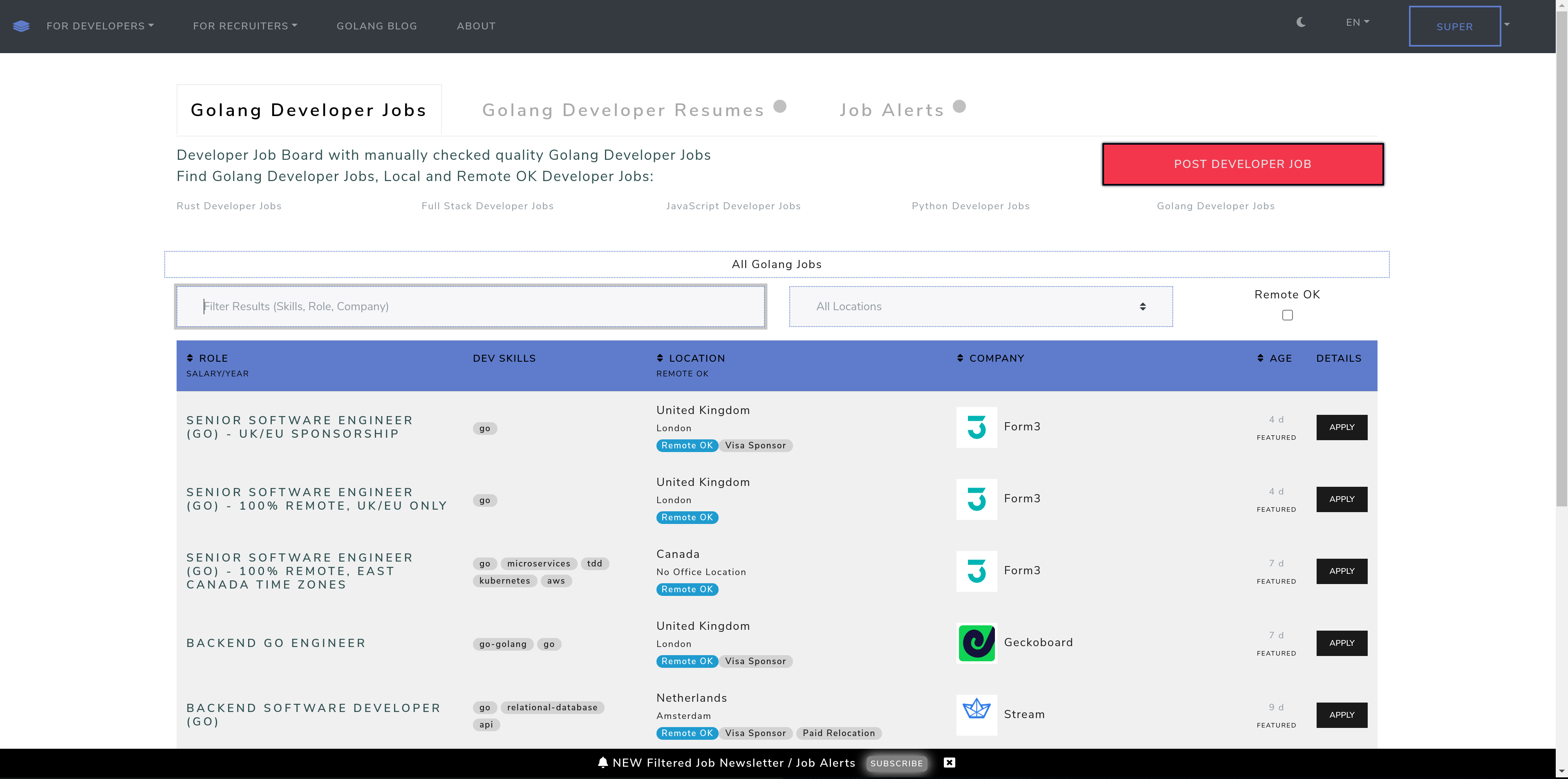Click first Form3 logo in UK sponsorship row
Screen dimensions: 1568x779
[x=977, y=427]
